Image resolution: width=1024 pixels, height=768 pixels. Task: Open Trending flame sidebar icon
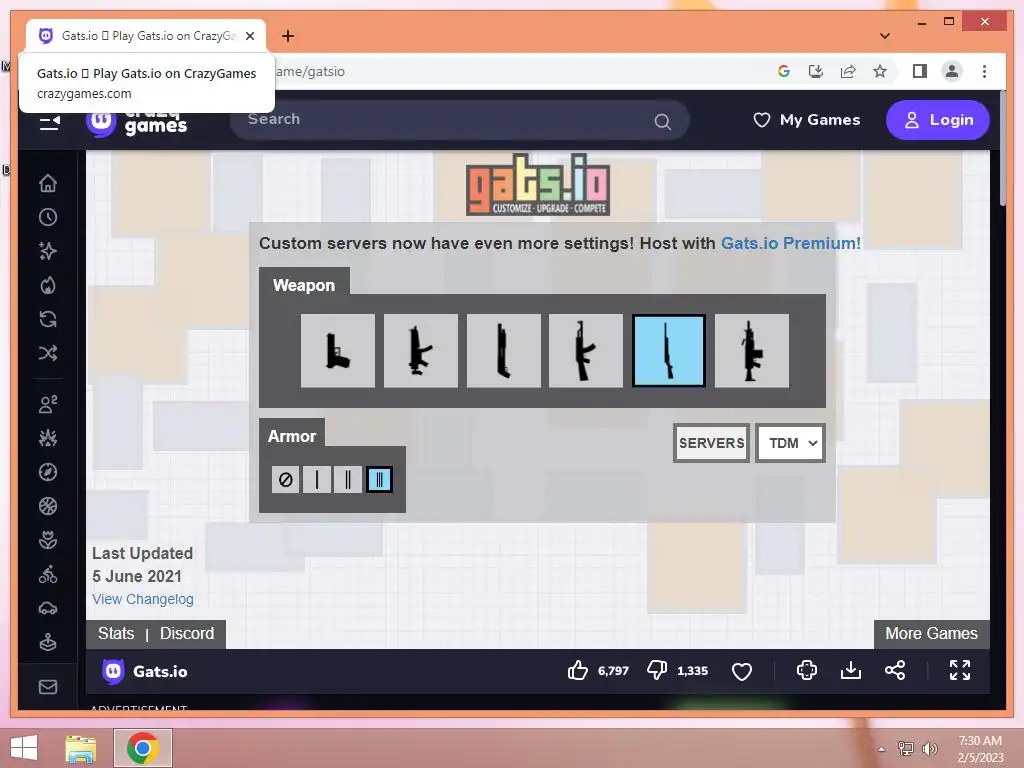tap(48, 285)
